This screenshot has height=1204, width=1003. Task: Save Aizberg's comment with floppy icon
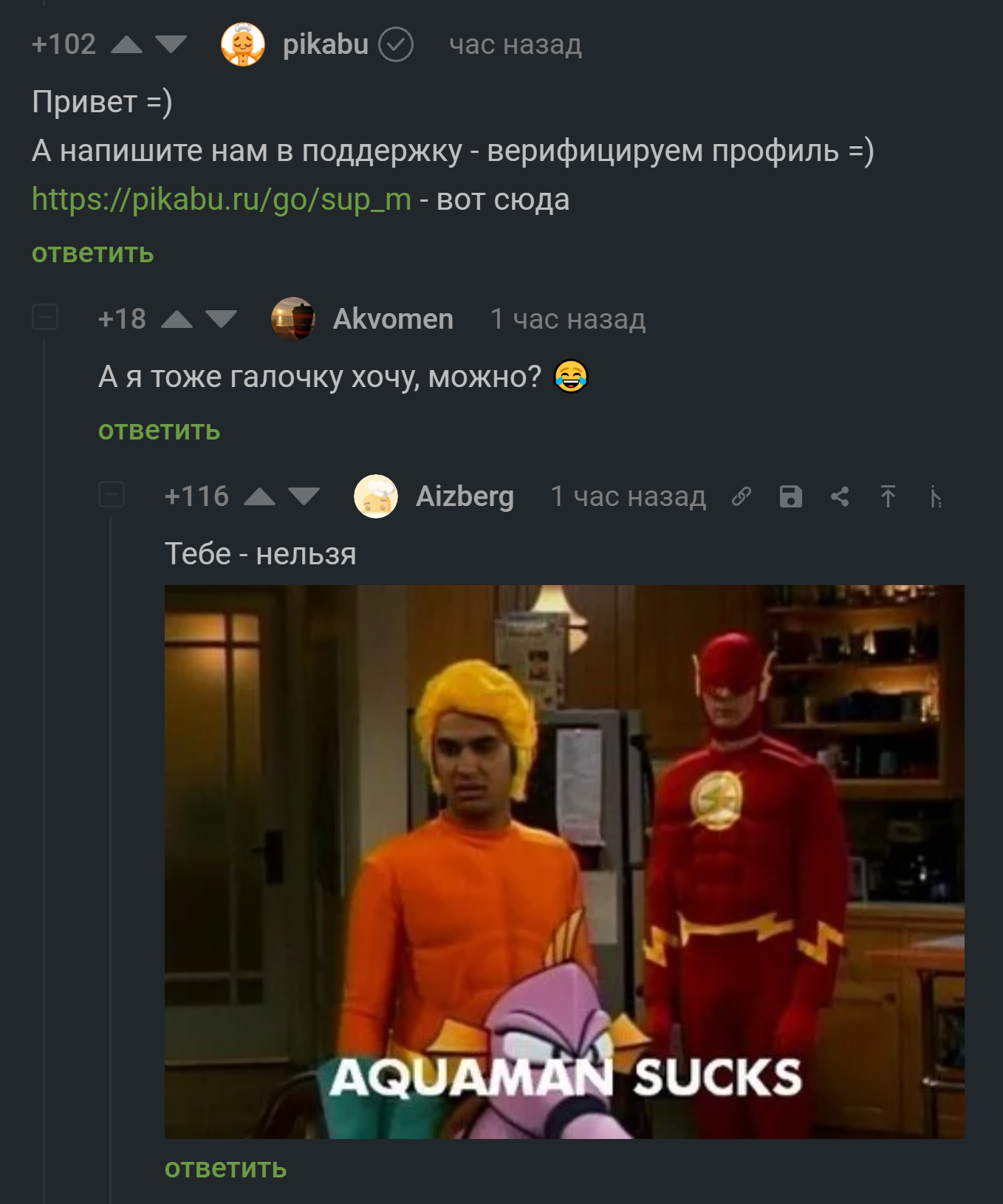(x=790, y=496)
